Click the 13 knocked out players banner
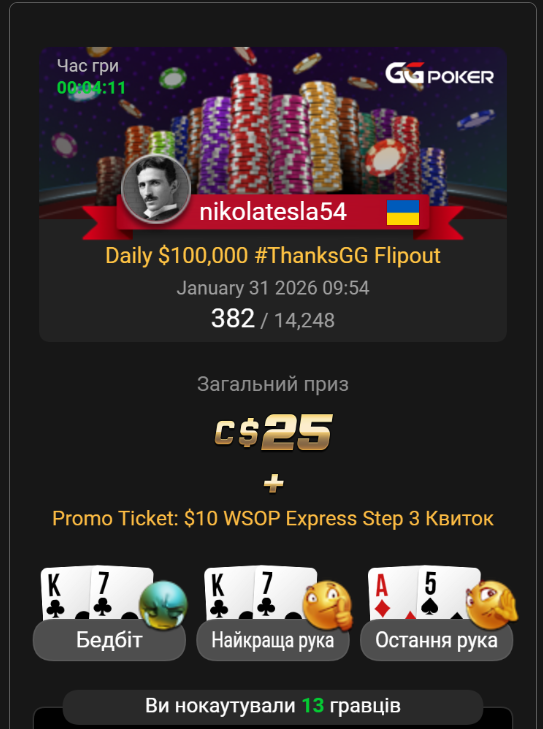This screenshot has height=729, width=543. [273, 706]
